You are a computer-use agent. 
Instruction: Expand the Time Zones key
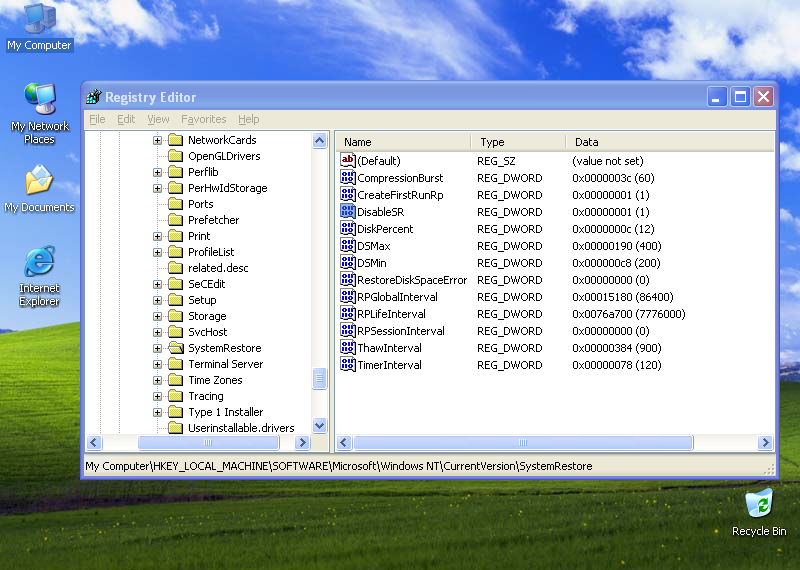tap(158, 380)
